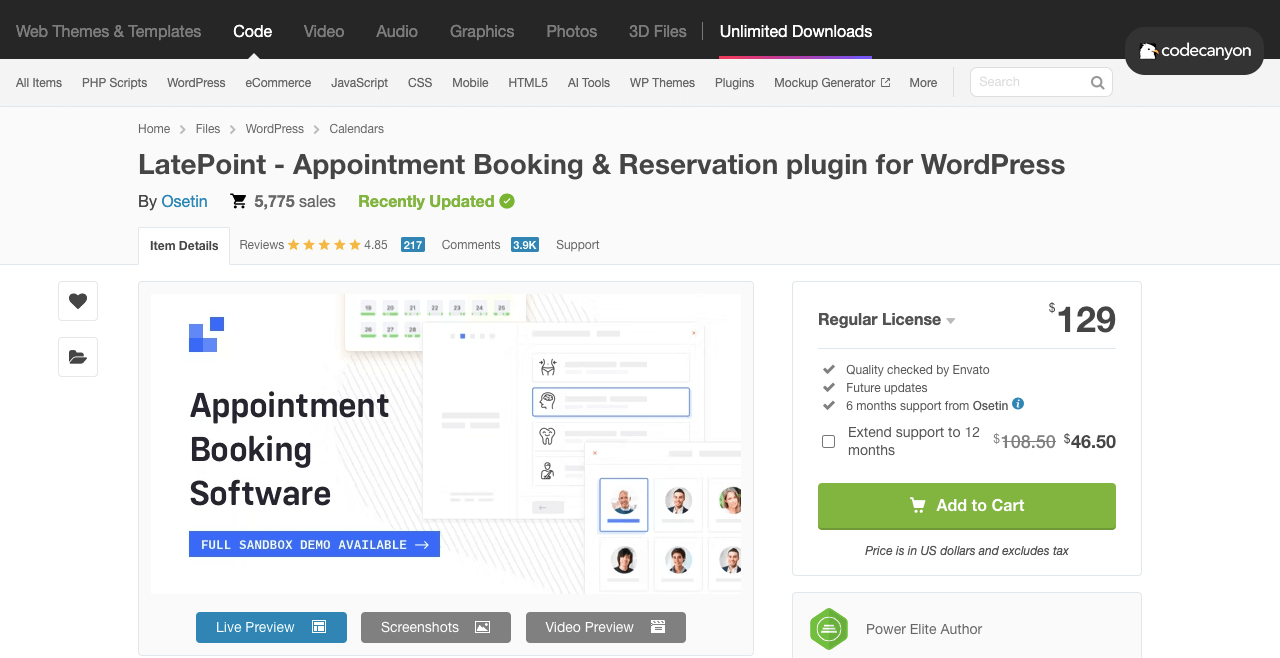Browse JavaScript category
1280x658 pixels.
(x=360, y=83)
